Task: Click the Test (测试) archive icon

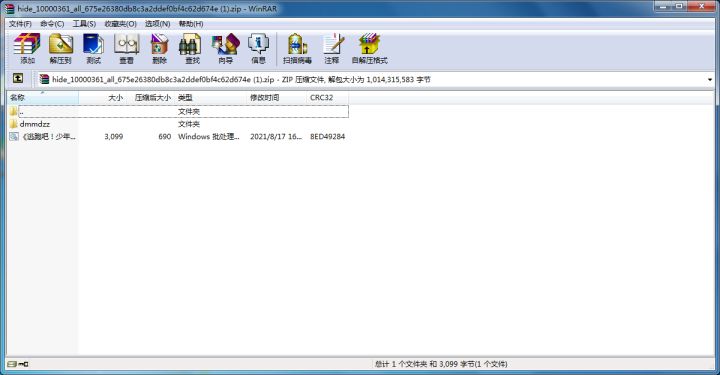Action: tap(94, 49)
